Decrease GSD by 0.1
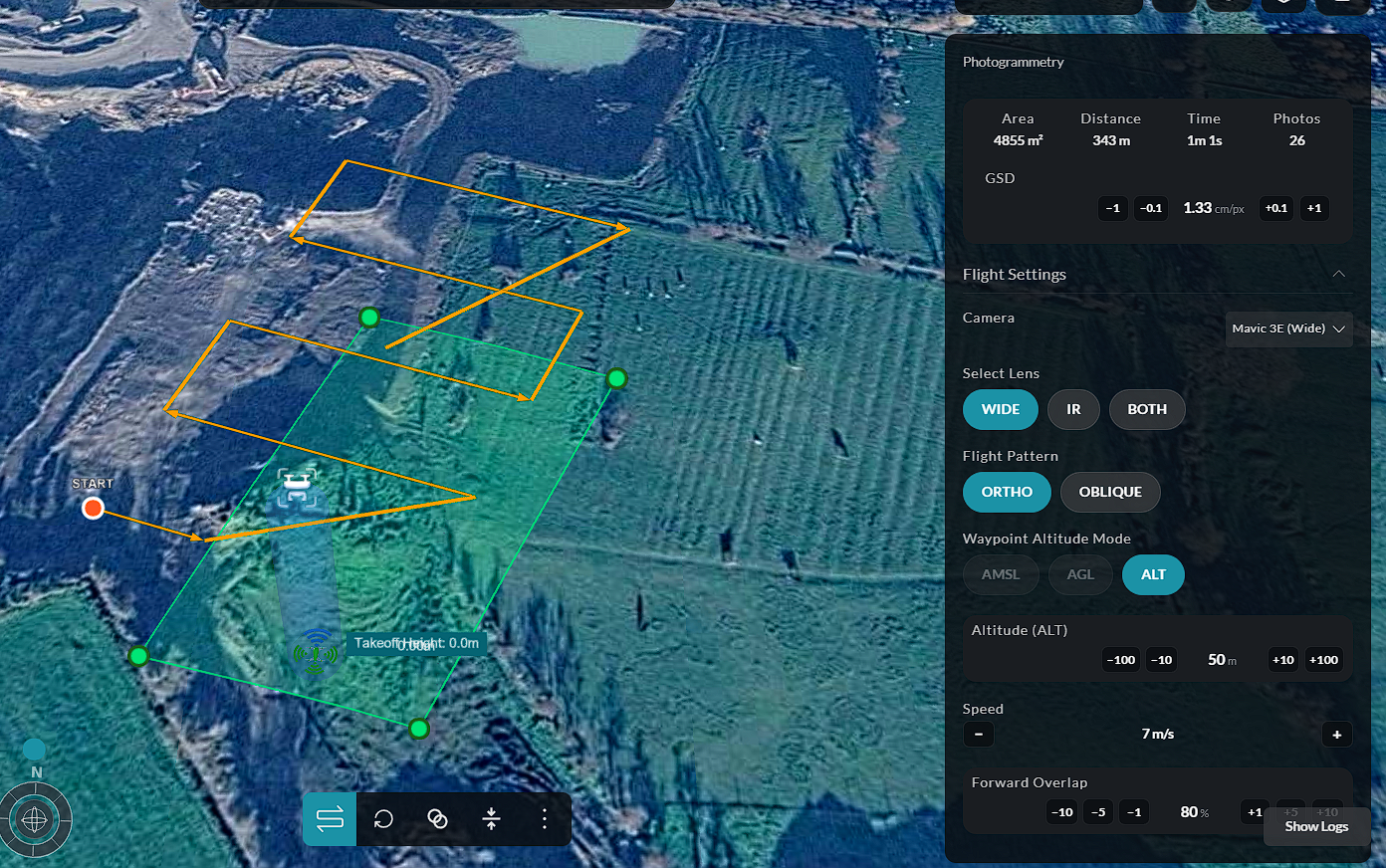 [x=1151, y=208]
